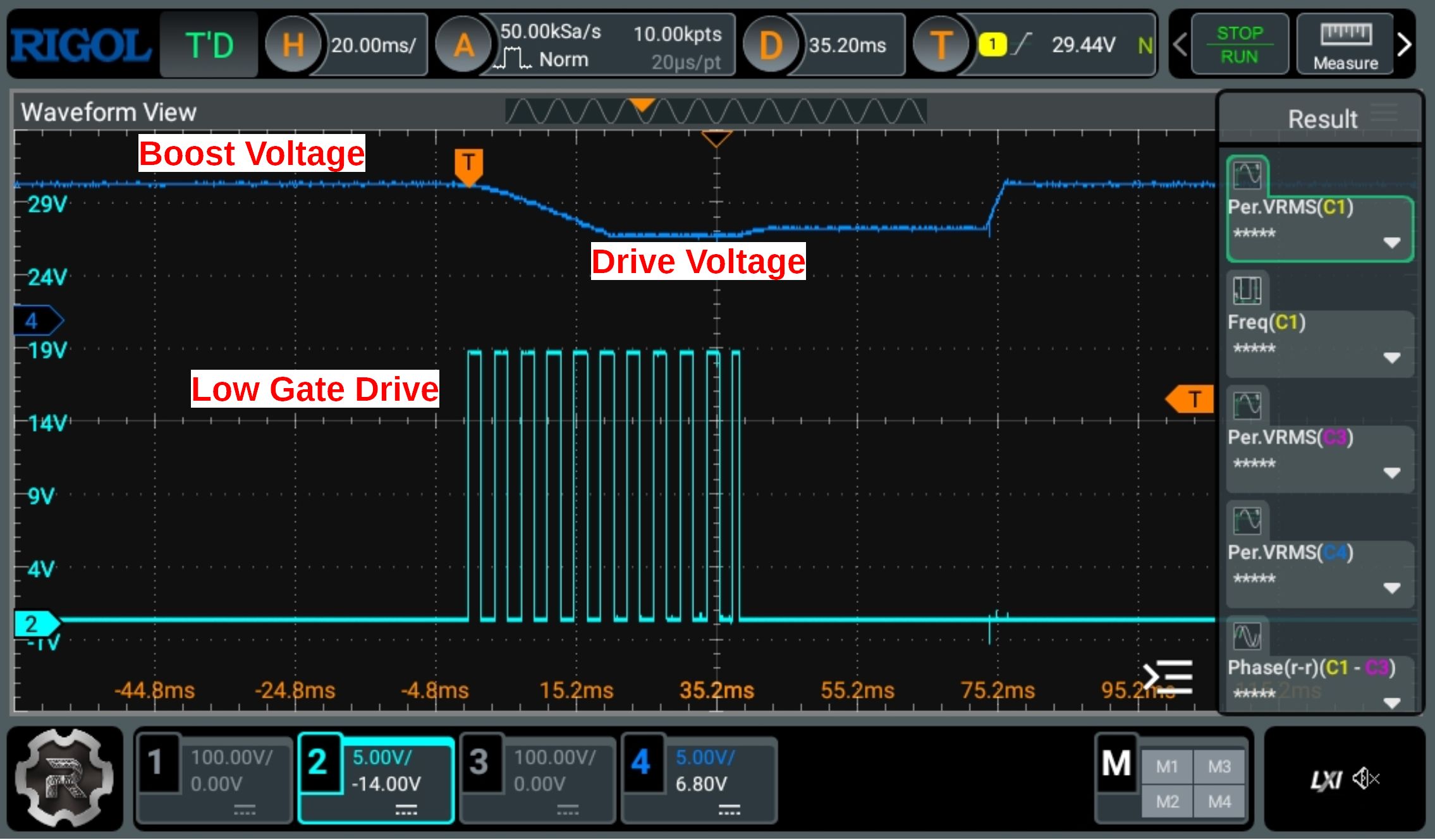Select the channel 2 settings tab
The width and height of the screenshot is (1435, 840).
point(376,777)
